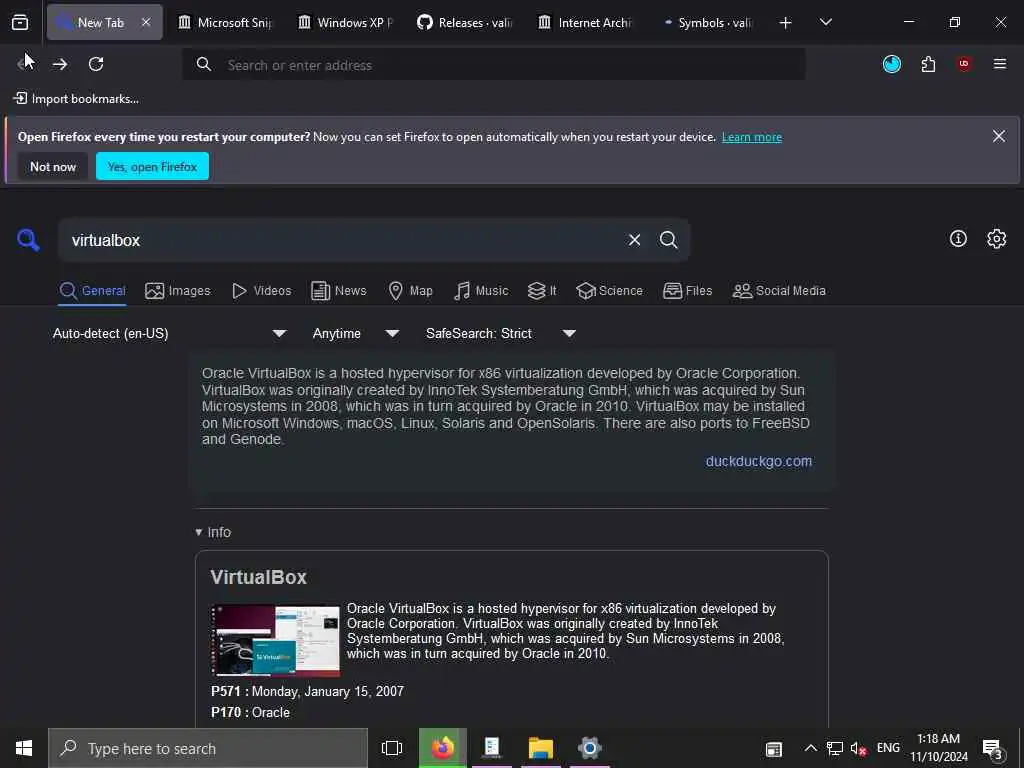
Task: Switch to the Internet Archive tab
Action: pyautogui.click(x=586, y=23)
